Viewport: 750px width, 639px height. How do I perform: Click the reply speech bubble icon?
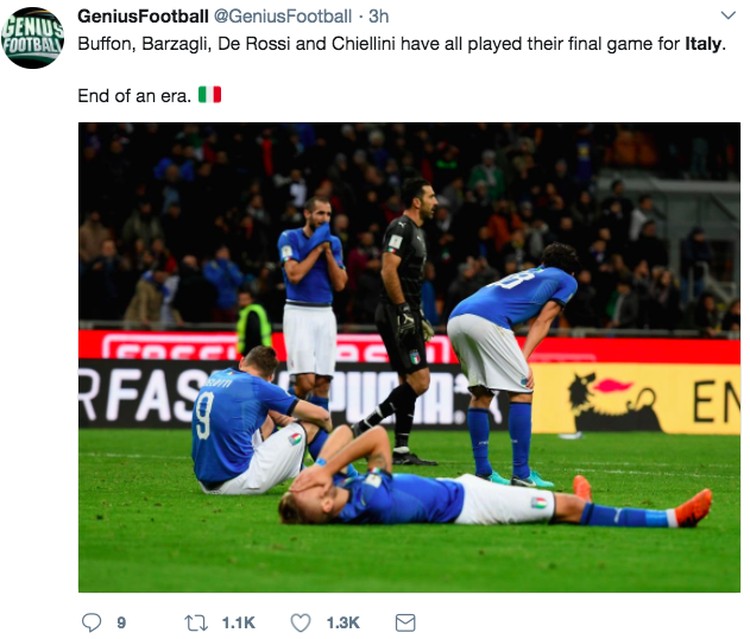[91, 623]
